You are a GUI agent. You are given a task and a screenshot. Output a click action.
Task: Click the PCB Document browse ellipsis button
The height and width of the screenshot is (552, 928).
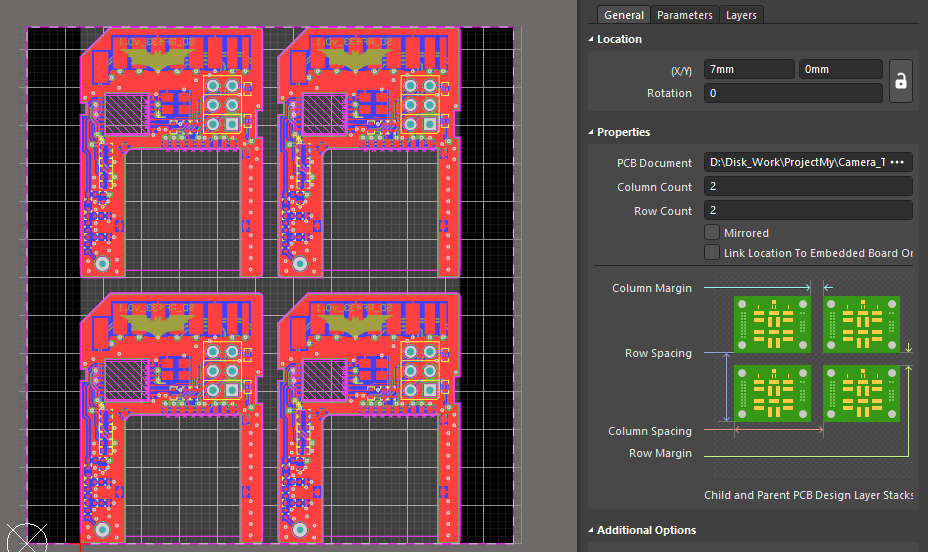896,163
